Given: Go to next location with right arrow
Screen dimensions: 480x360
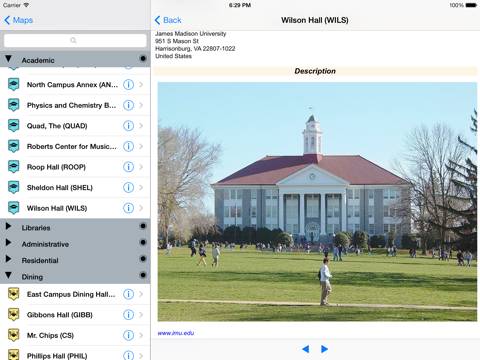Looking at the screenshot, I should [324, 349].
